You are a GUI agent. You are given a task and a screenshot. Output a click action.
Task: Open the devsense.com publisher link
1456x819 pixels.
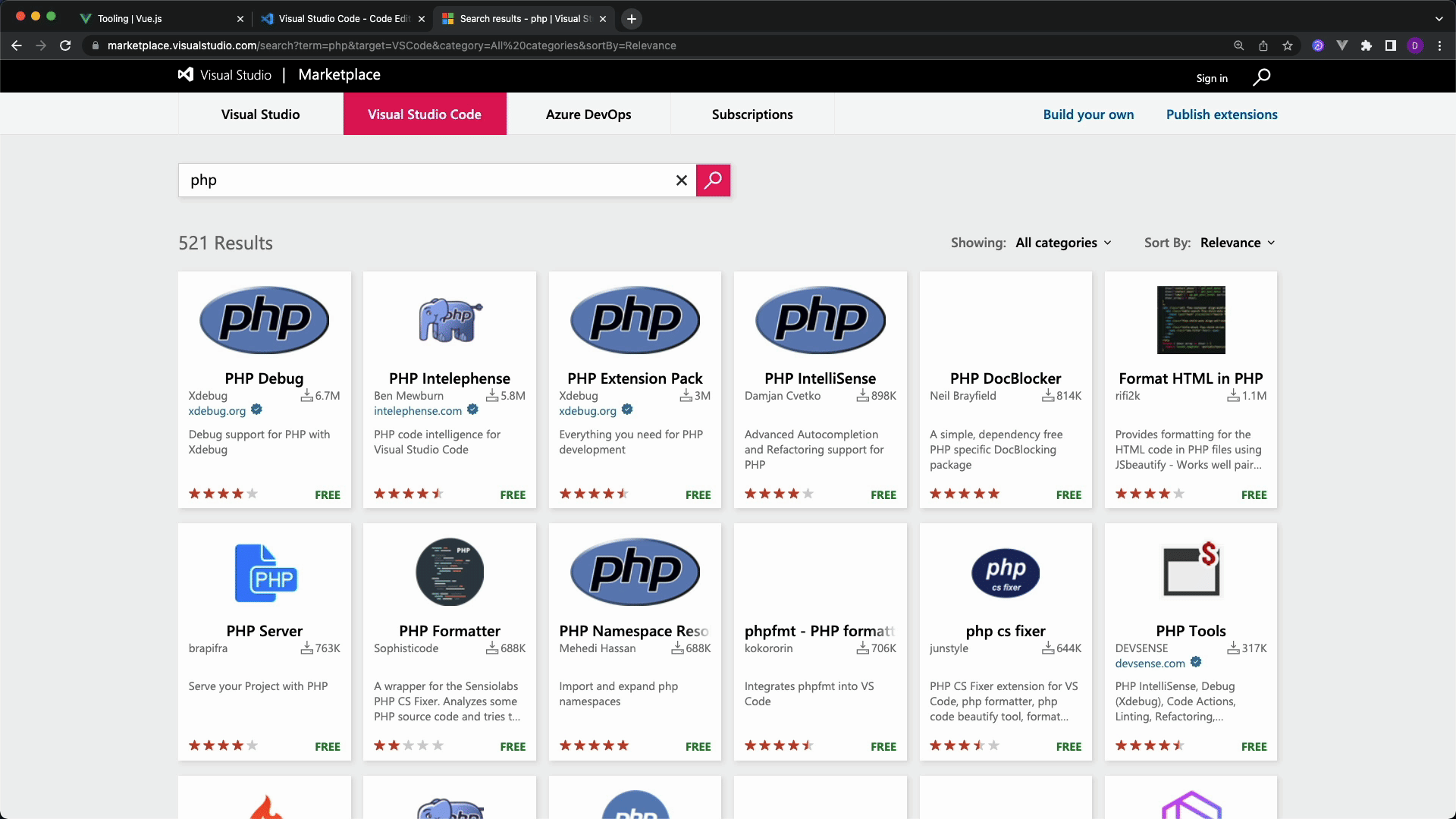pos(1150,664)
